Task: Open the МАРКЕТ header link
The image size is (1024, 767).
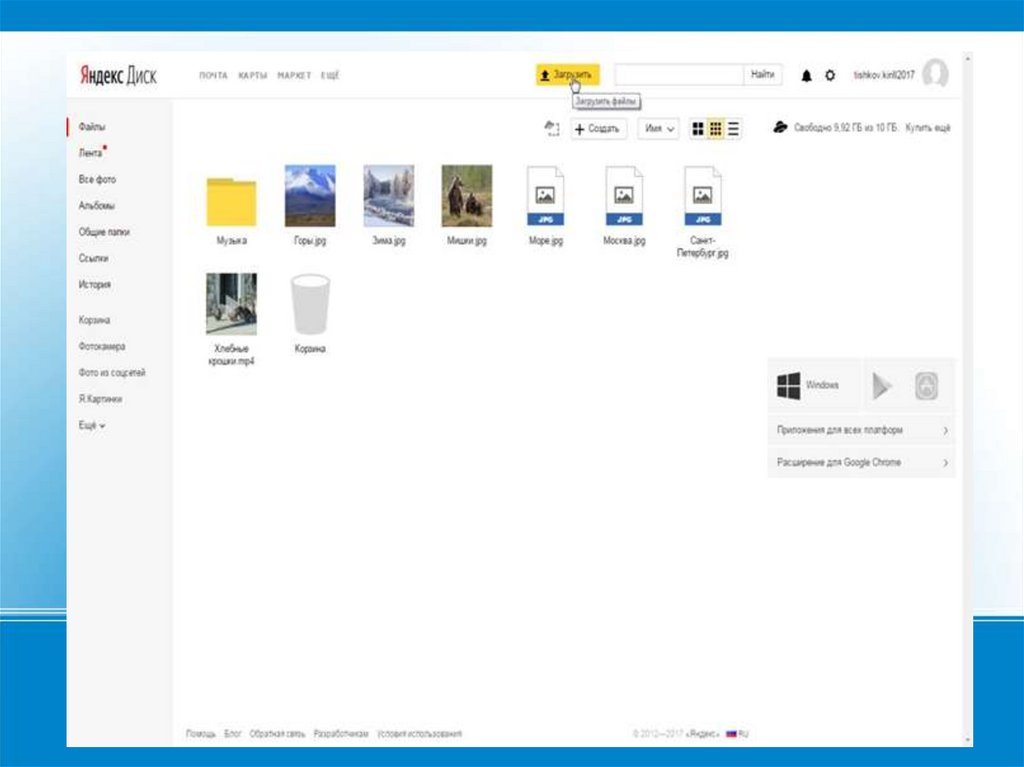Action: click(x=295, y=76)
